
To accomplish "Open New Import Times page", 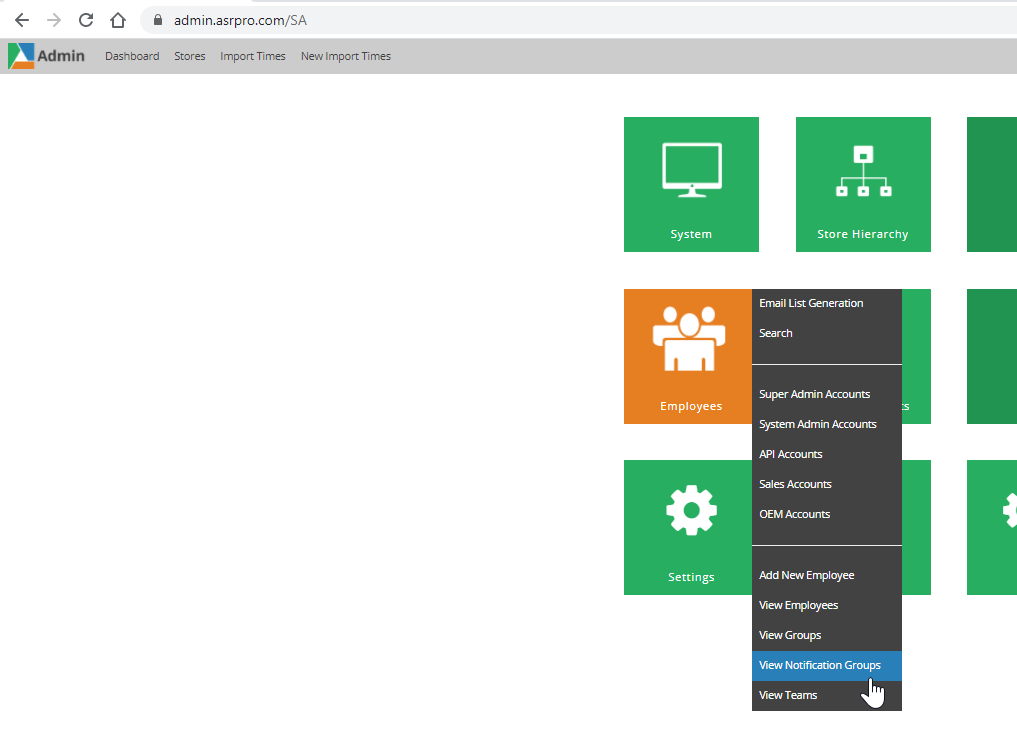I will click(x=345, y=56).
